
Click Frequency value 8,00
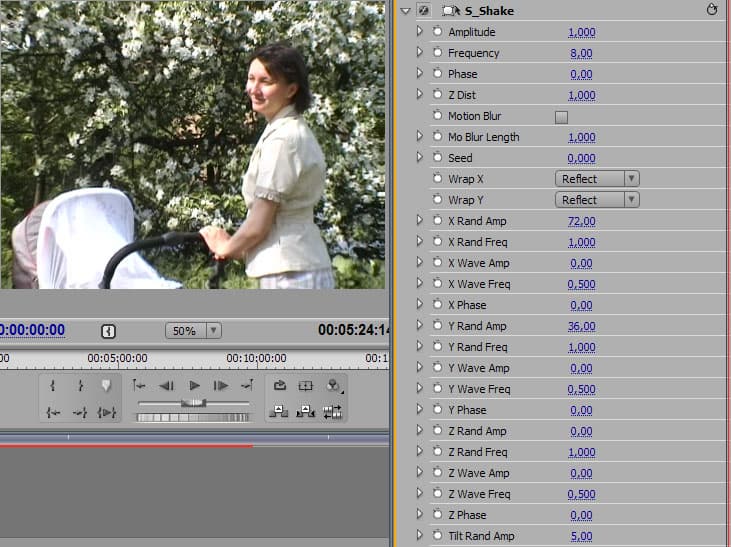[x=581, y=53]
